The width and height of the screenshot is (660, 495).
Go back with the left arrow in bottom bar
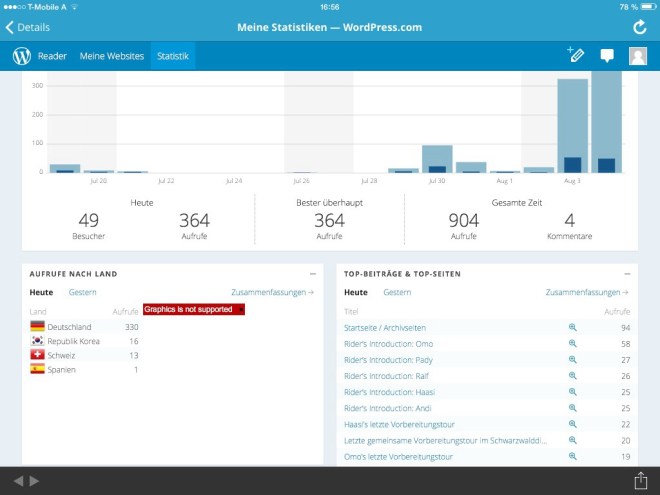coord(18,481)
